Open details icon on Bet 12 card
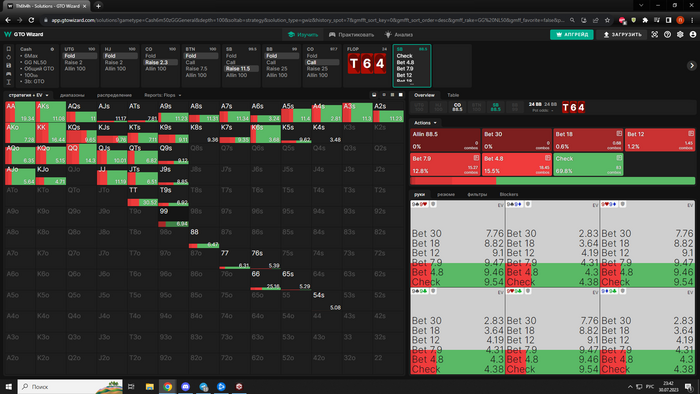This screenshot has height=394, width=700. 691,133
